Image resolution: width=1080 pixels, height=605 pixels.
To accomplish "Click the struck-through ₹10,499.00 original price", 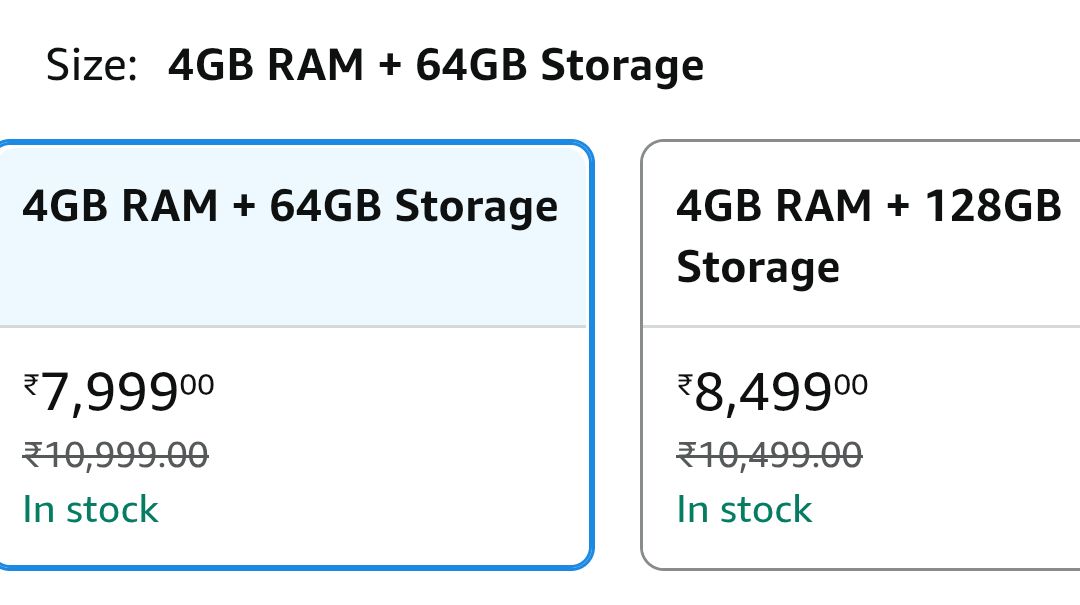I will tap(769, 455).
